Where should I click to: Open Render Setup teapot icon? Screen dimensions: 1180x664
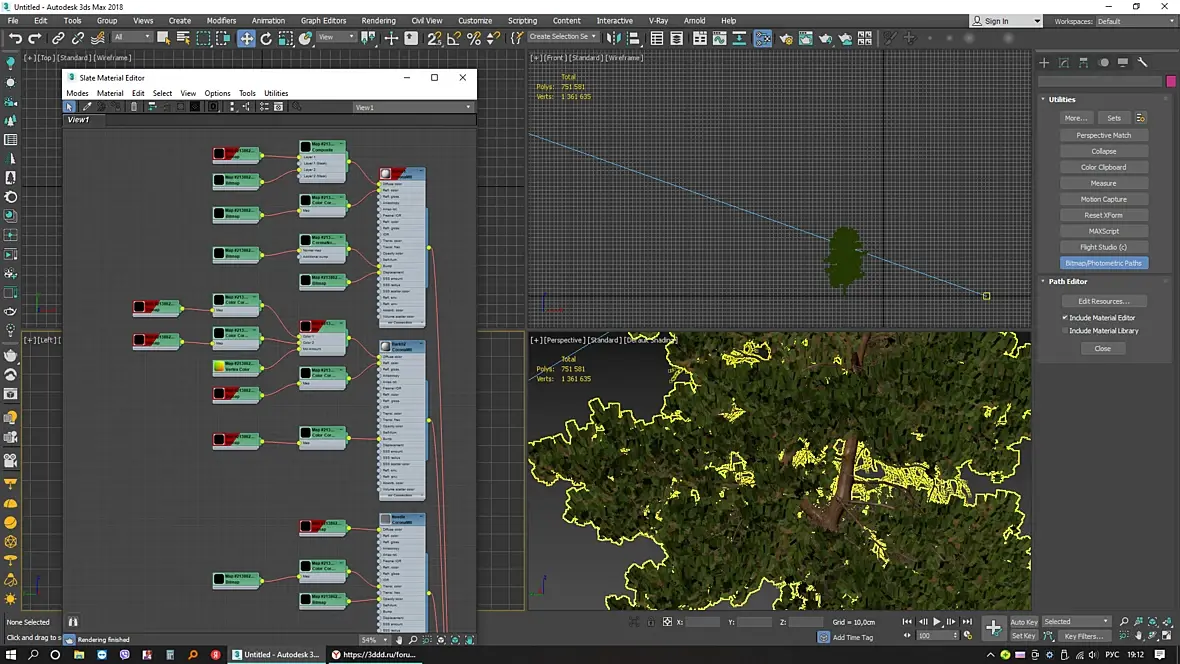(x=786, y=38)
